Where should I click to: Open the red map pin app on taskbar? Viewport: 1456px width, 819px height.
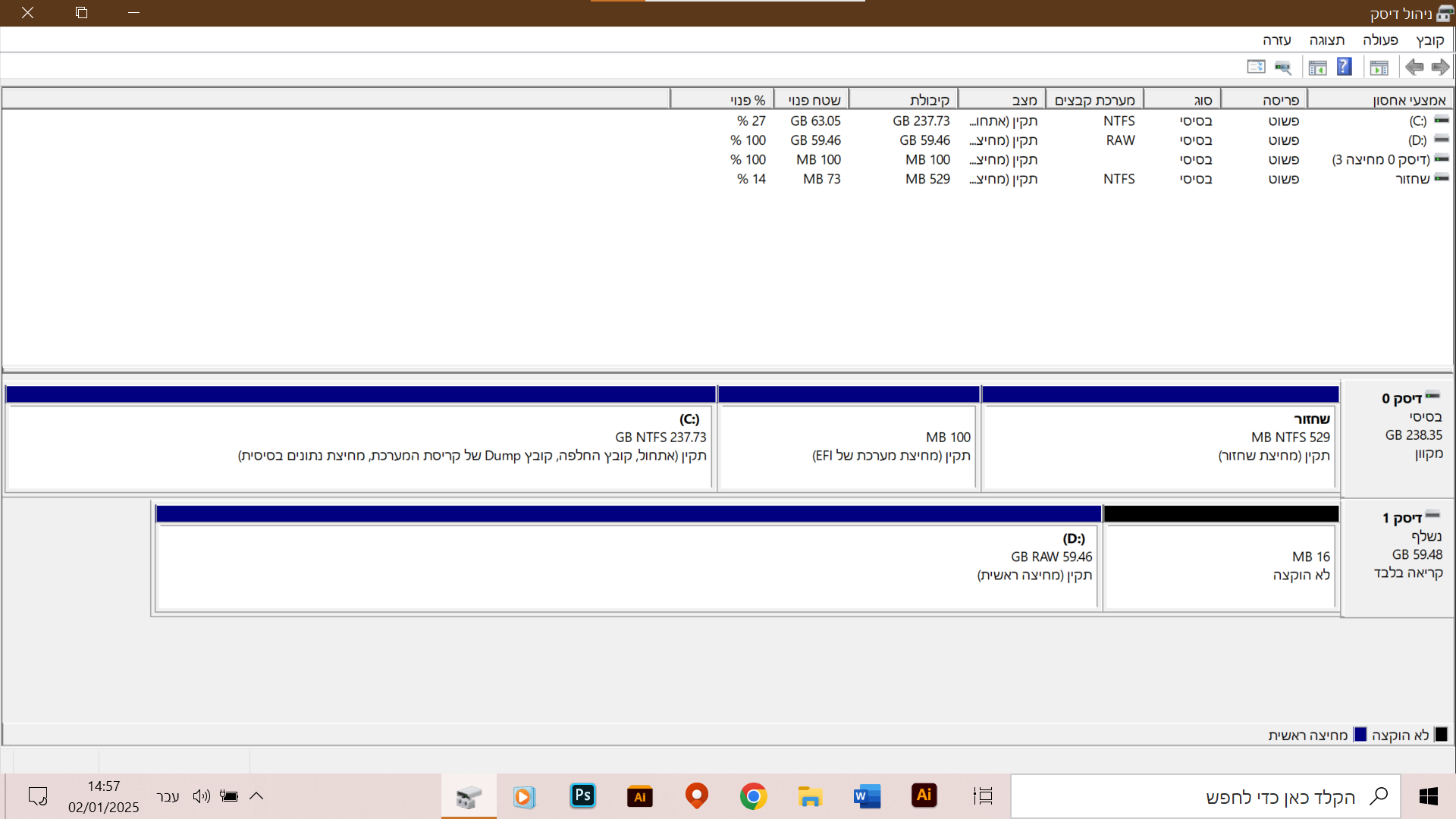coord(696,796)
